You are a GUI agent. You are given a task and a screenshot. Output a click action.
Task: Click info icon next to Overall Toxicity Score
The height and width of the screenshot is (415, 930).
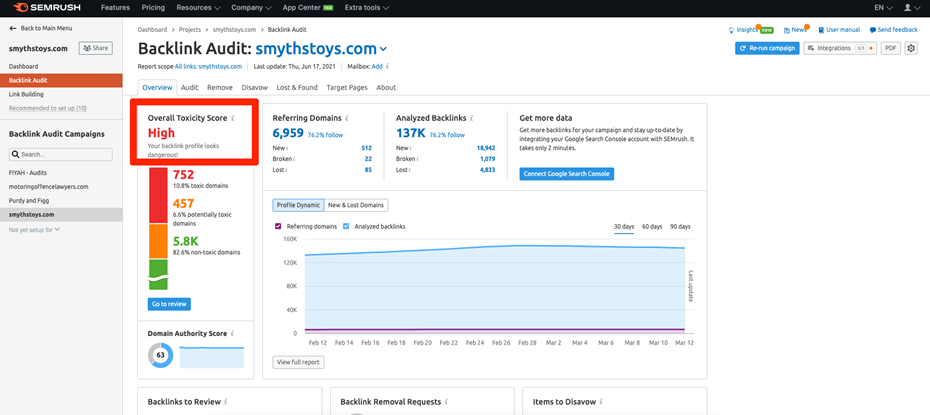(x=233, y=118)
